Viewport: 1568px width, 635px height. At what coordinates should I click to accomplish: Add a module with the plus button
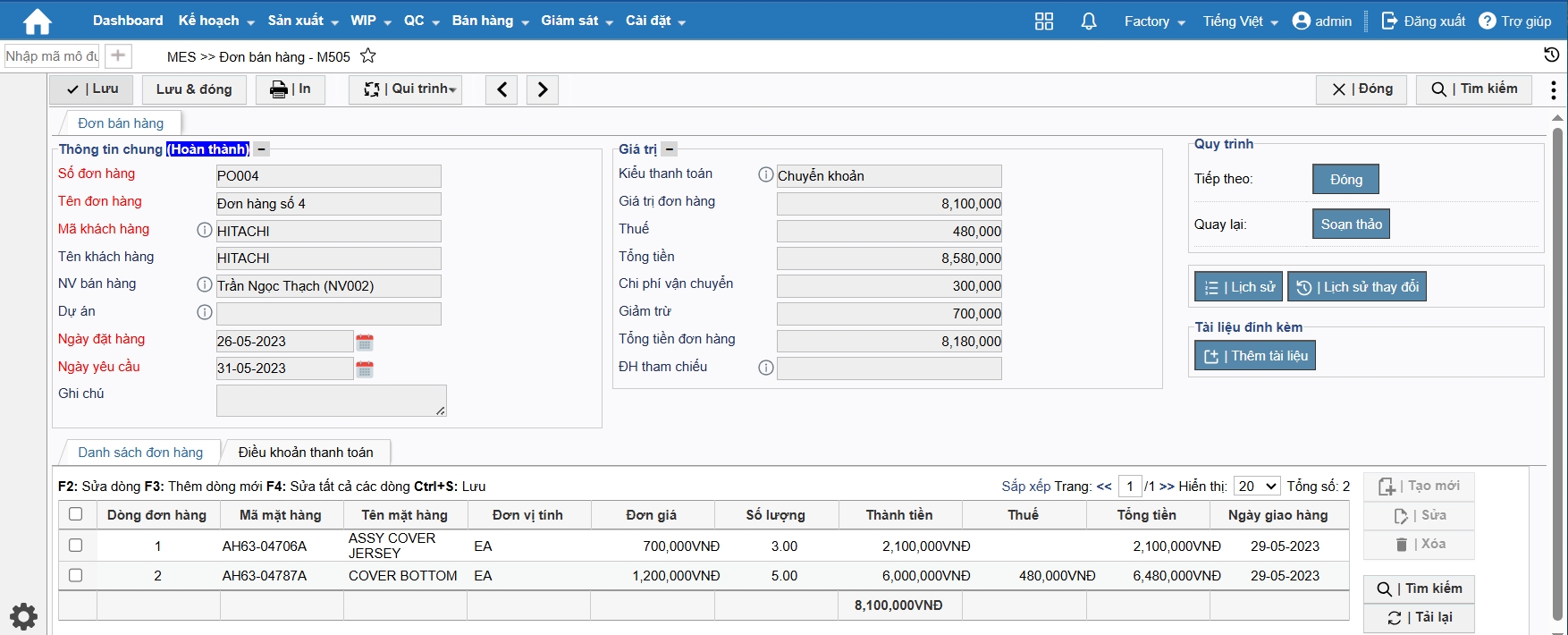(118, 55)
